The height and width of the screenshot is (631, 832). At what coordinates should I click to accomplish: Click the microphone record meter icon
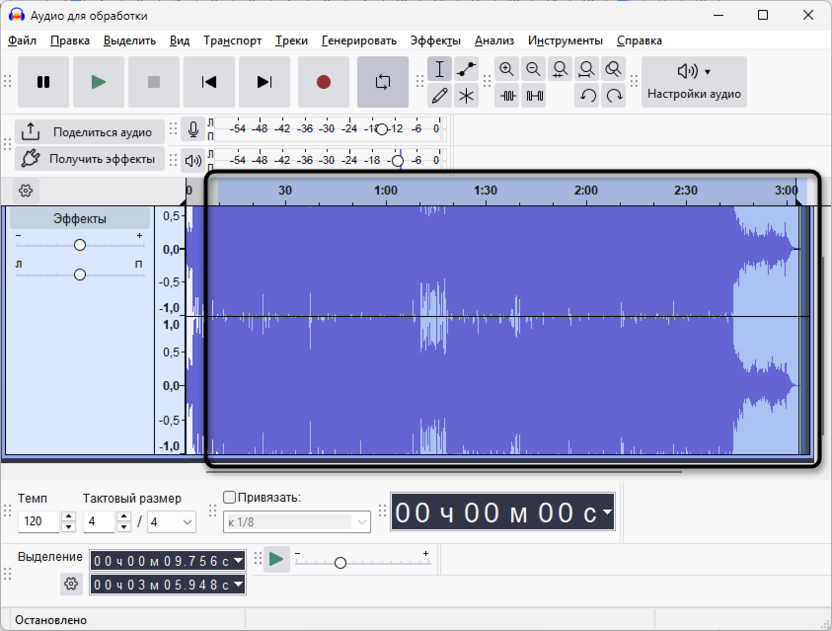click(x=193, y=129)
